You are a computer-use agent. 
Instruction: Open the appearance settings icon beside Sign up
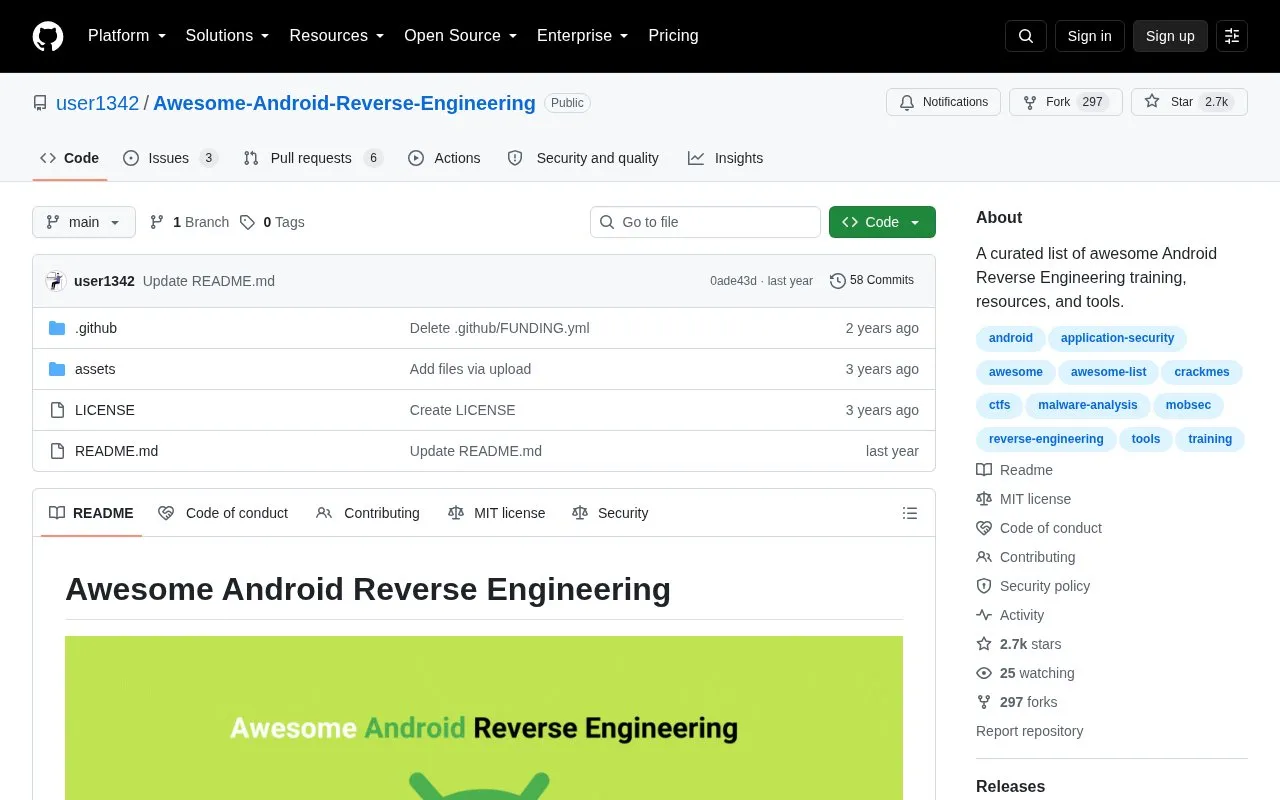[x=1232, y=36]
